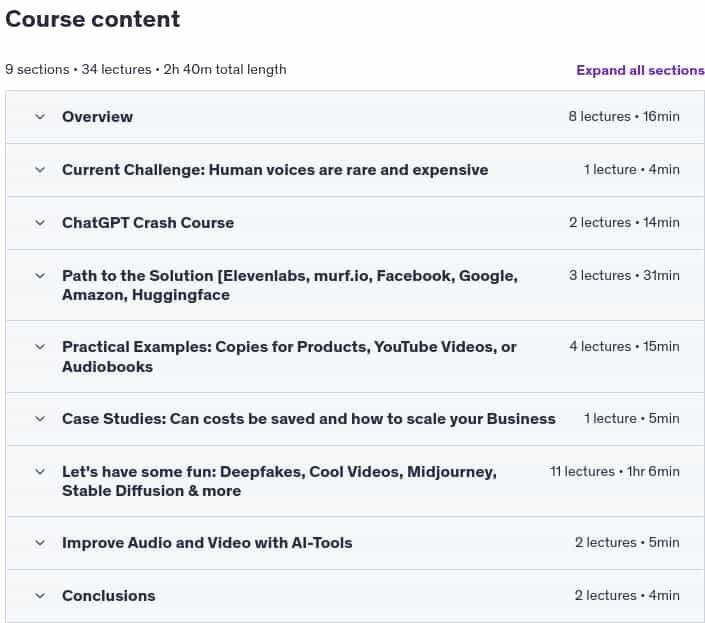The height and width of the screenshot is (623, 705).
Task: Open the Conclusions section title
Action: pyautogui.click(x=108, y=596)
